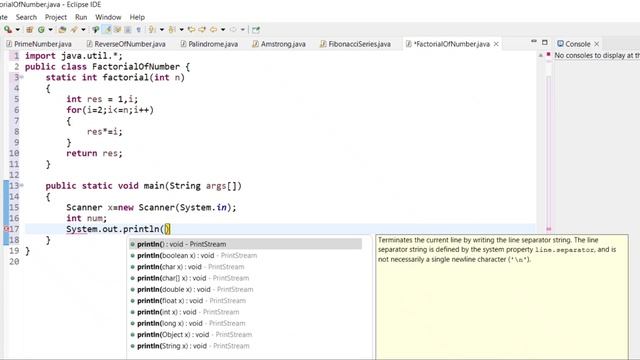Image resolution: width=640 pixels, height=360 pixels.
Task: Toggle the Java editor breadcrumb
Action: (x=96, y=29)
